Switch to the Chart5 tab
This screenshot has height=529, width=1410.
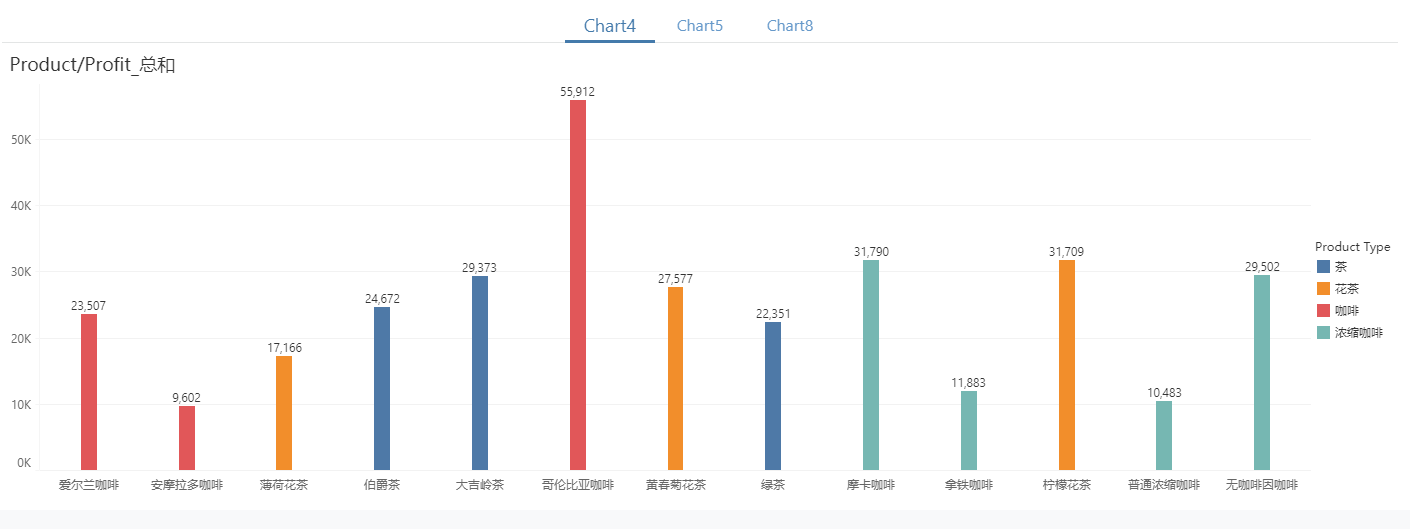pos(699,26)
